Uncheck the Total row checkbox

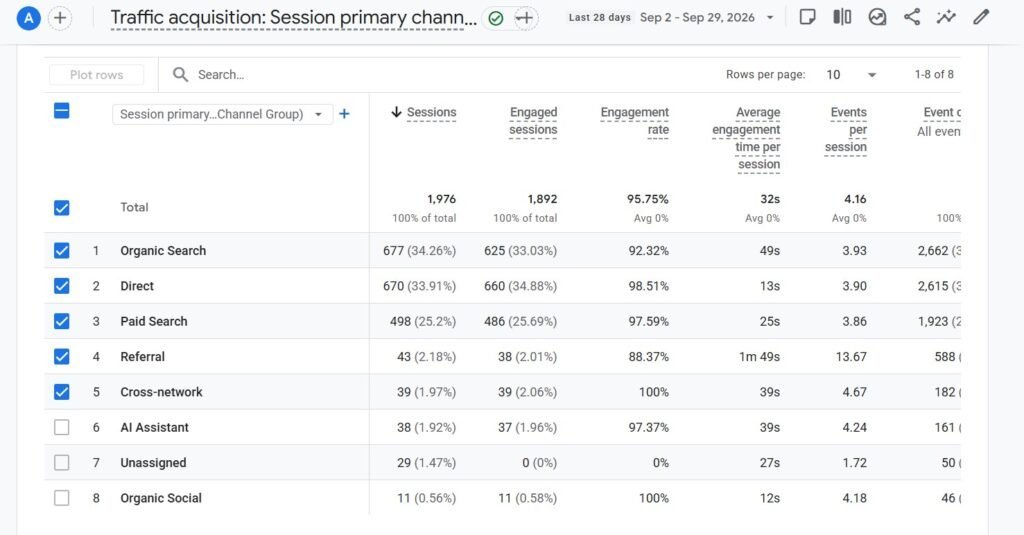click(x=61, y=208)
